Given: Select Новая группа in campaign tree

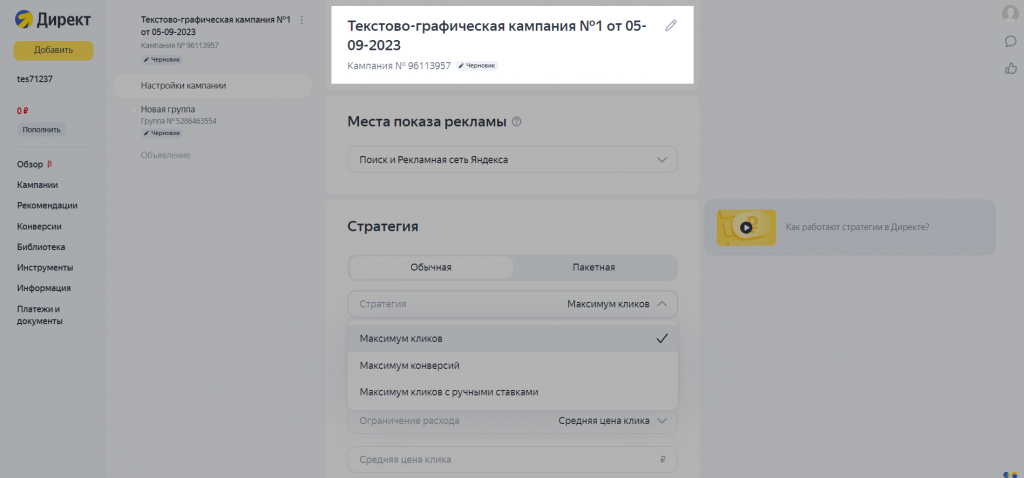Looking at the screenshot, I should click(168, 109).
